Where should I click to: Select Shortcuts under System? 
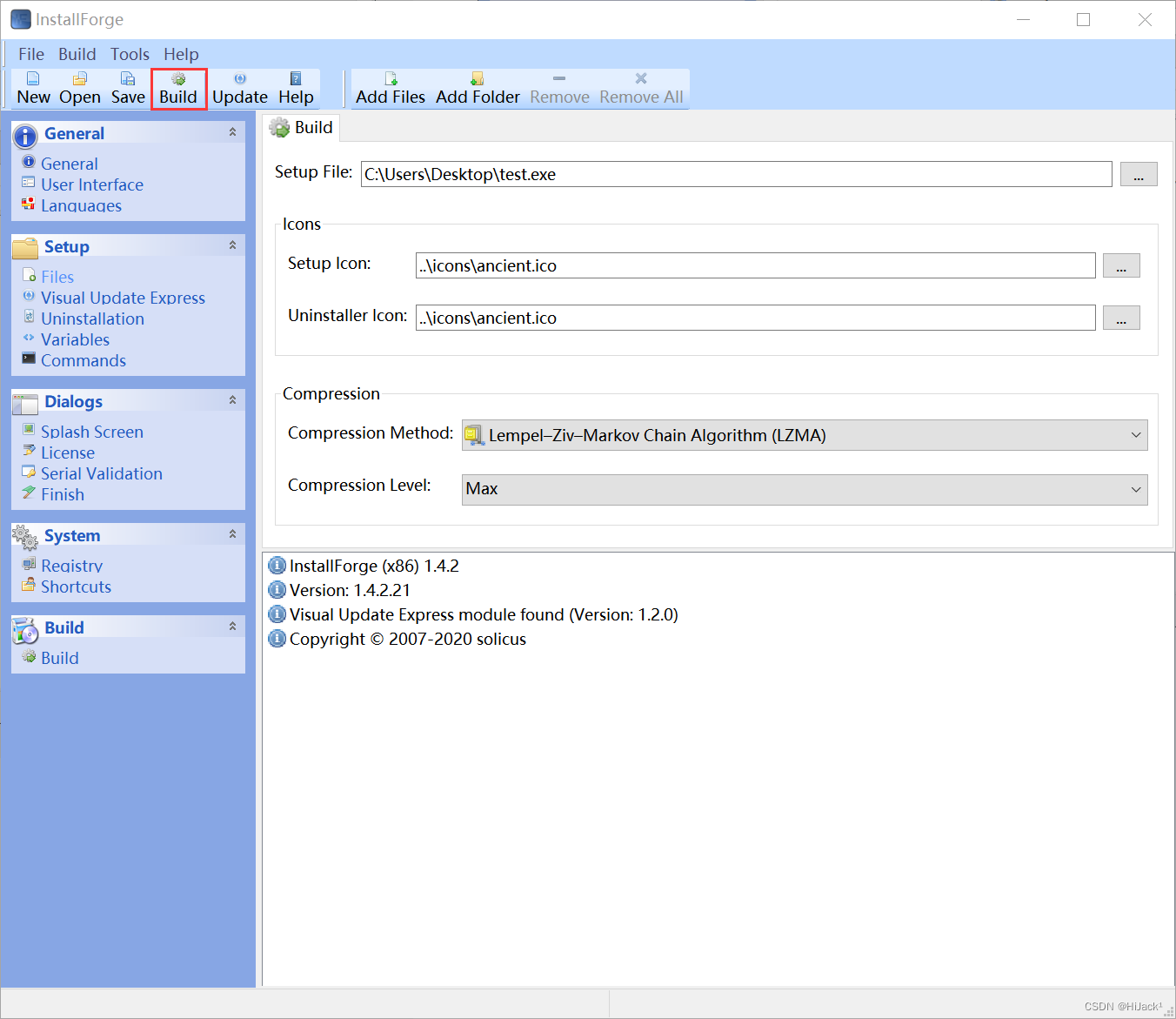(x=76, y=587)
